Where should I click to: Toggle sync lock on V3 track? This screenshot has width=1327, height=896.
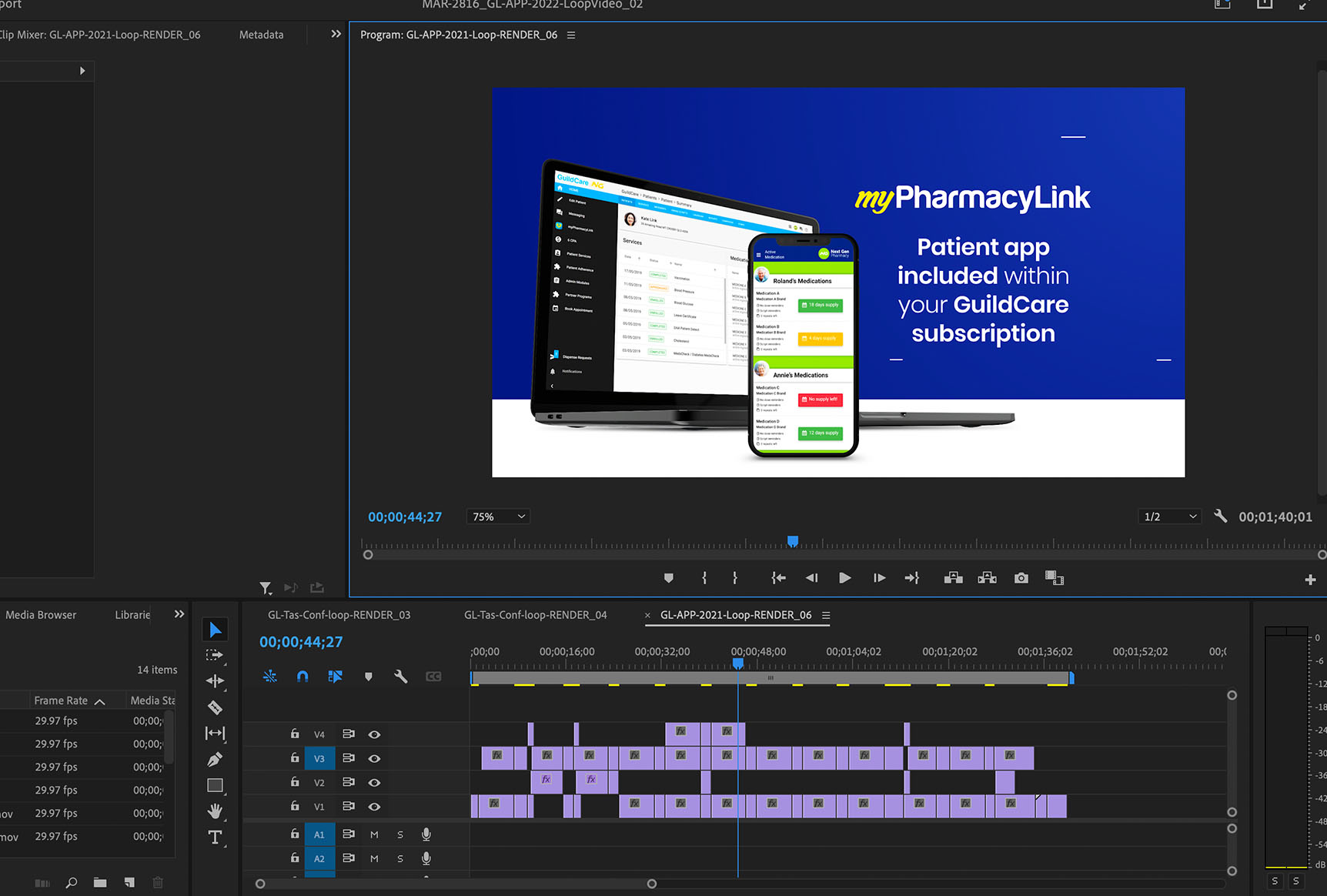349,758
